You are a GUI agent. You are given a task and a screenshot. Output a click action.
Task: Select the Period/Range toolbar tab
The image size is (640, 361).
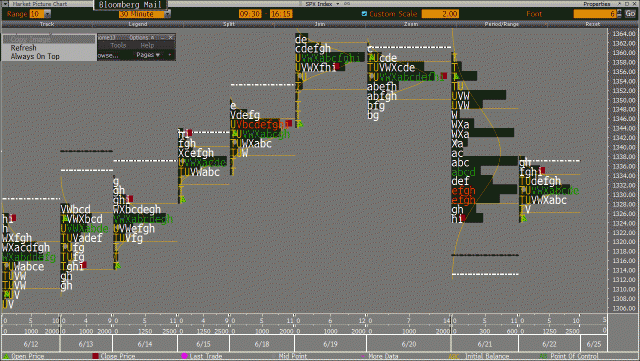[502, 24]
